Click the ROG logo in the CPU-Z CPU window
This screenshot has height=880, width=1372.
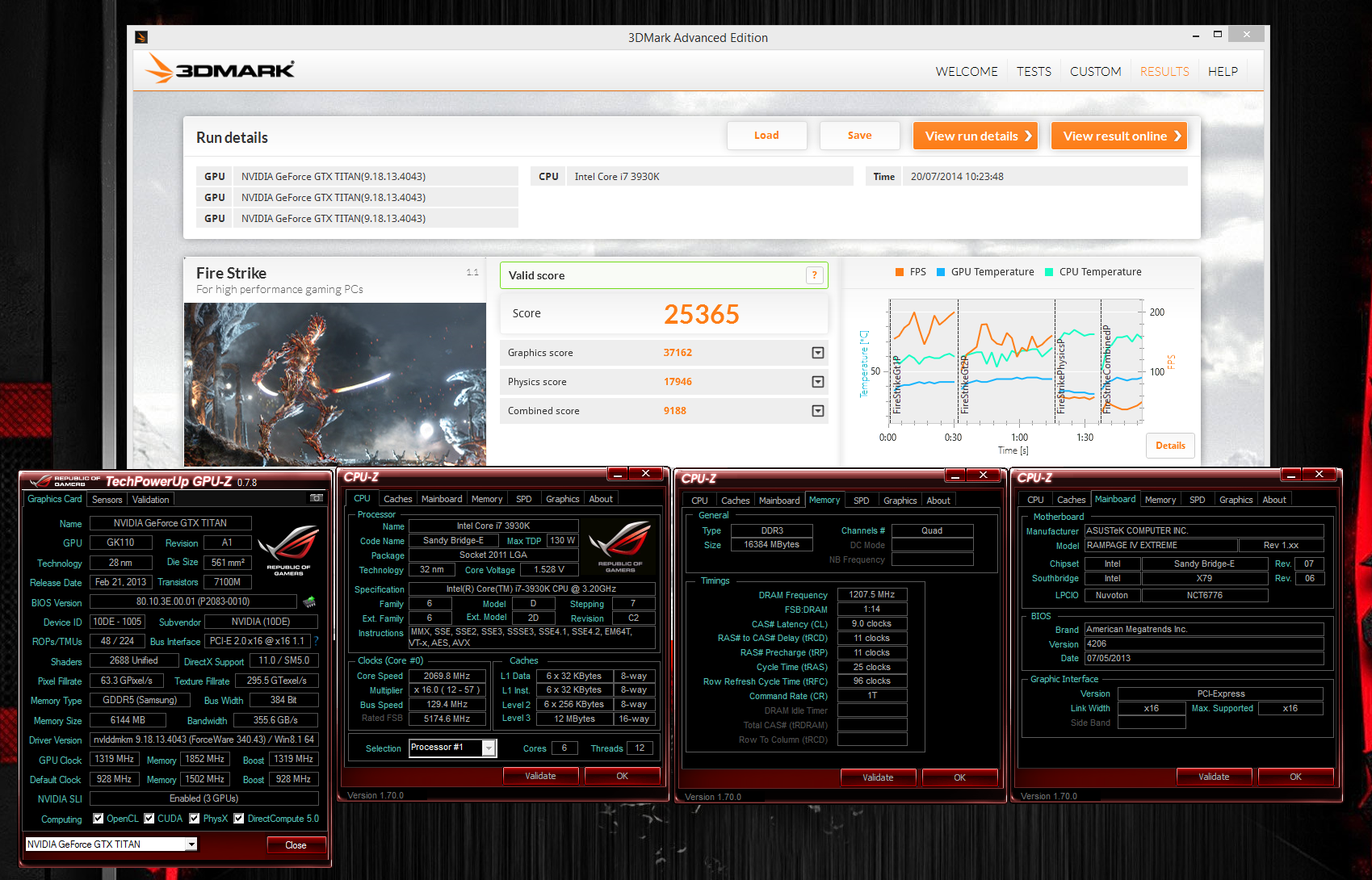[x=620, y=547]
